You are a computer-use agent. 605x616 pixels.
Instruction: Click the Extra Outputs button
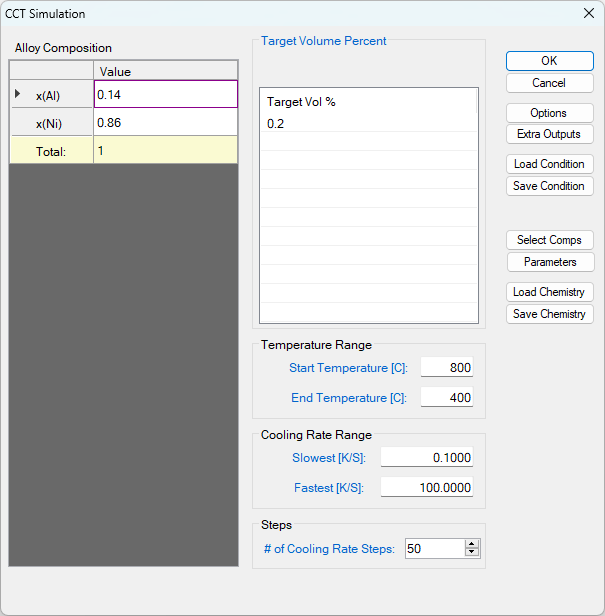tap(549, 134)
